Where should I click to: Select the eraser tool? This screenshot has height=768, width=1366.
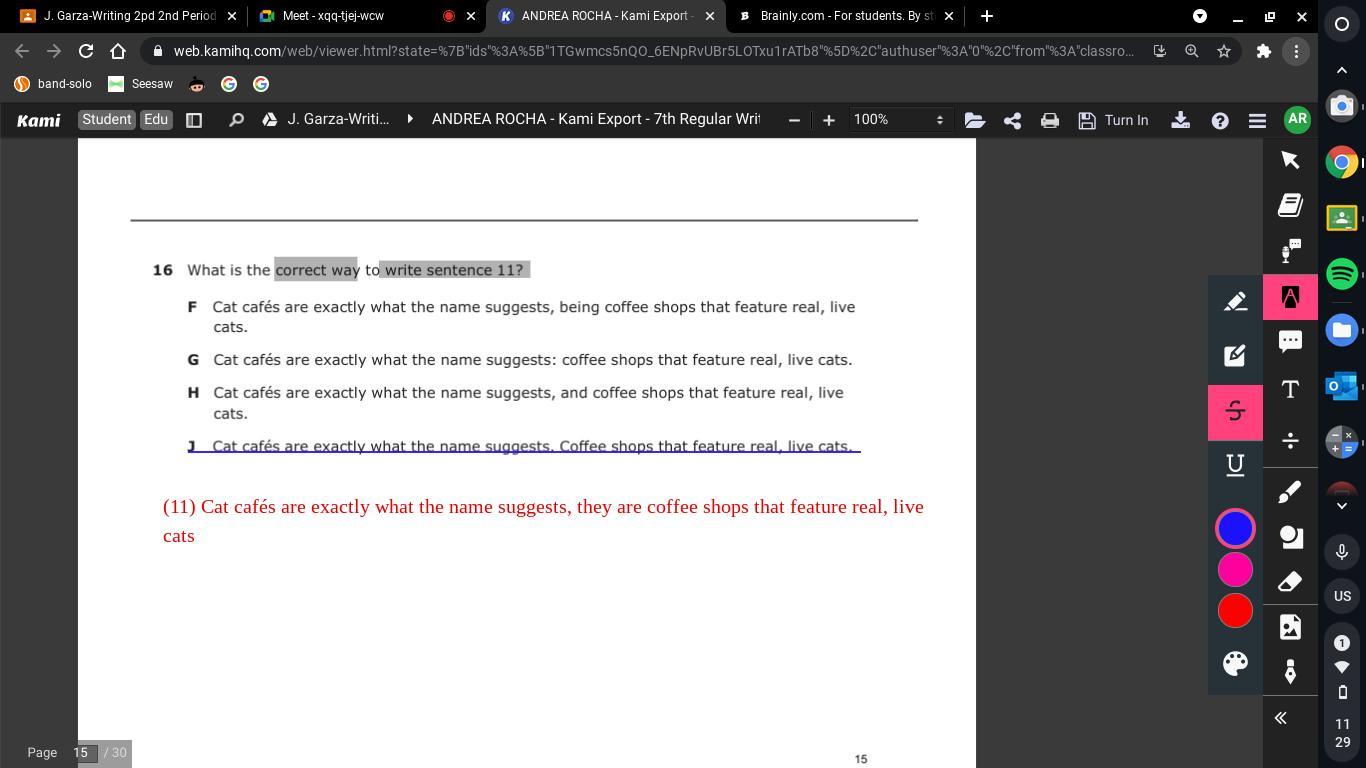click(1290, 582)
